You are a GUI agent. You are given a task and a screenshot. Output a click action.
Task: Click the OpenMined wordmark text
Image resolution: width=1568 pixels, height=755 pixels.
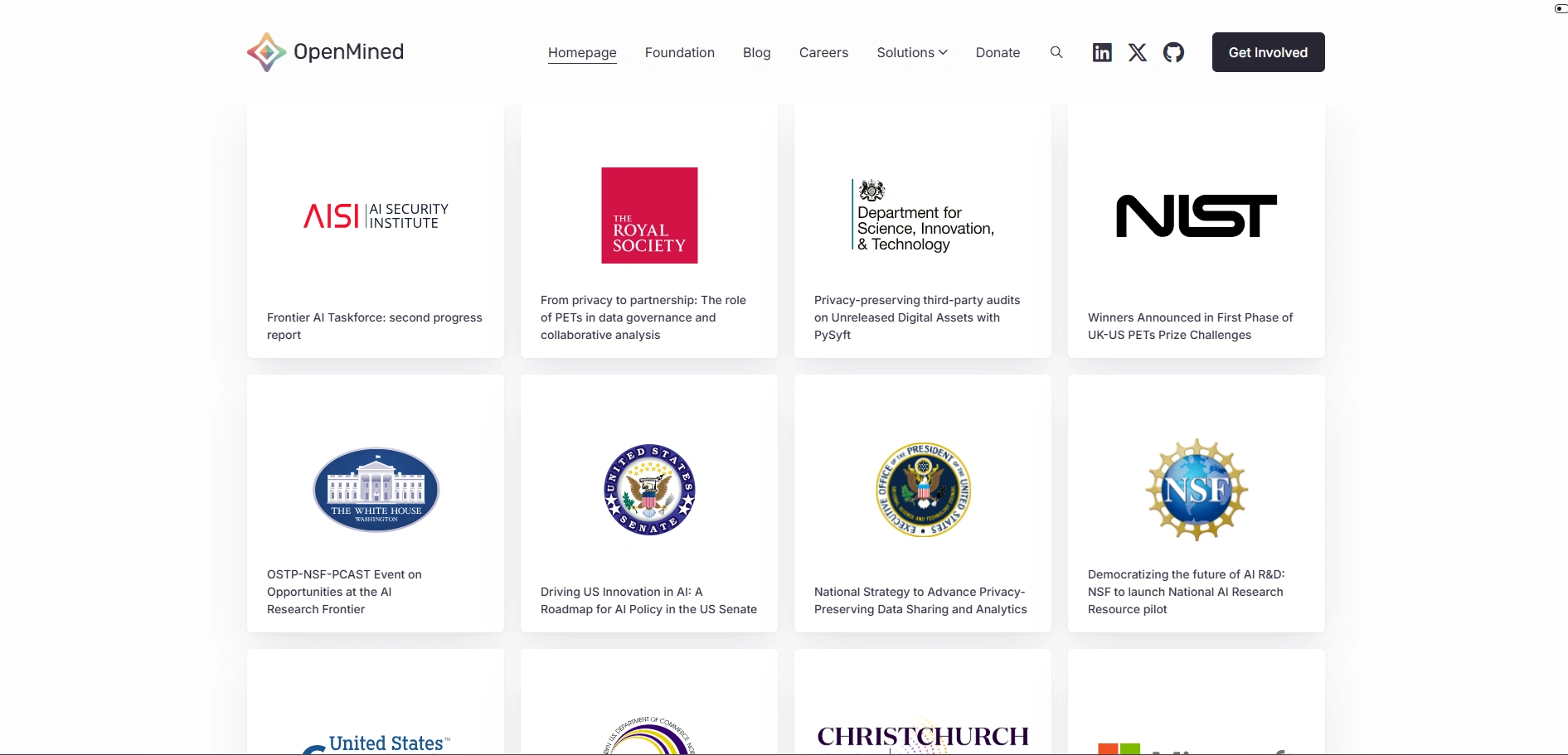pos(349,52)
